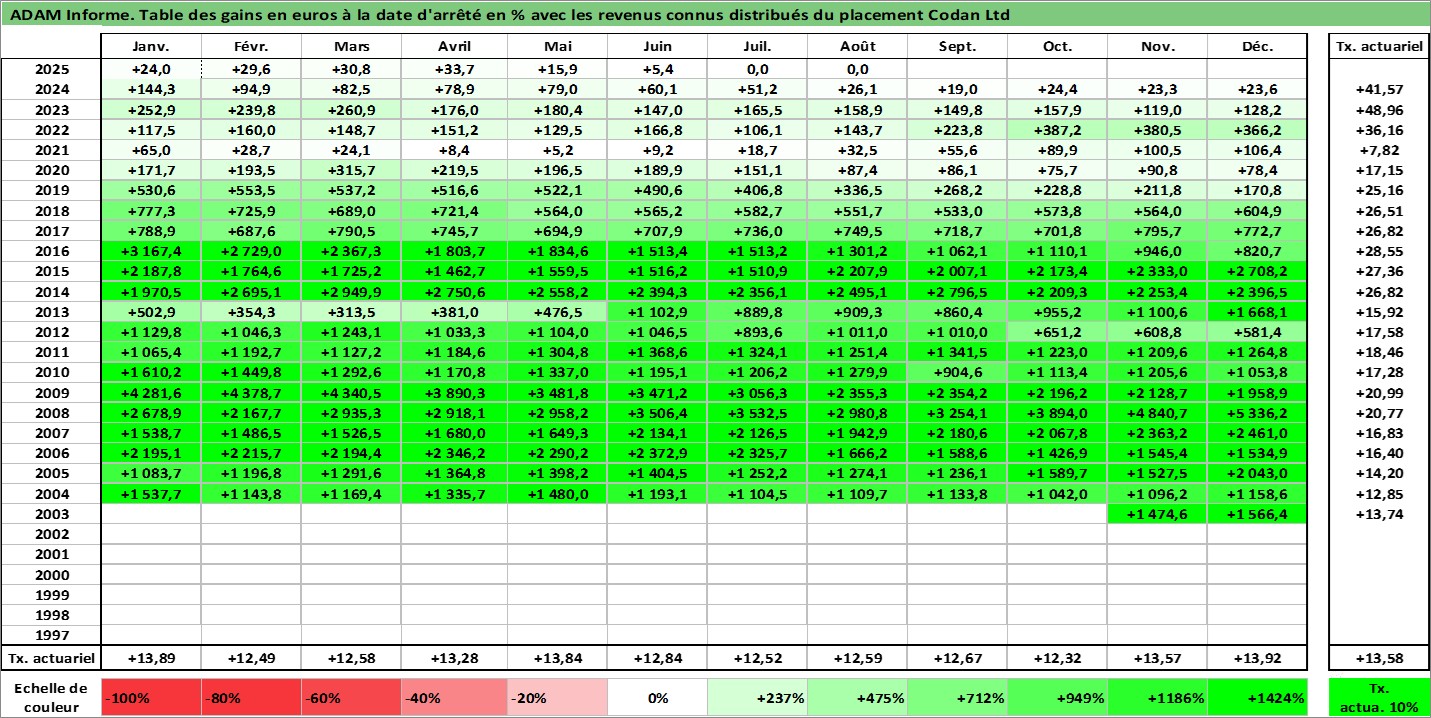Image resolution: width=1431 pixels, height=718 pixels.
Task: Select the 1997 row label
Action: [51, 634]
